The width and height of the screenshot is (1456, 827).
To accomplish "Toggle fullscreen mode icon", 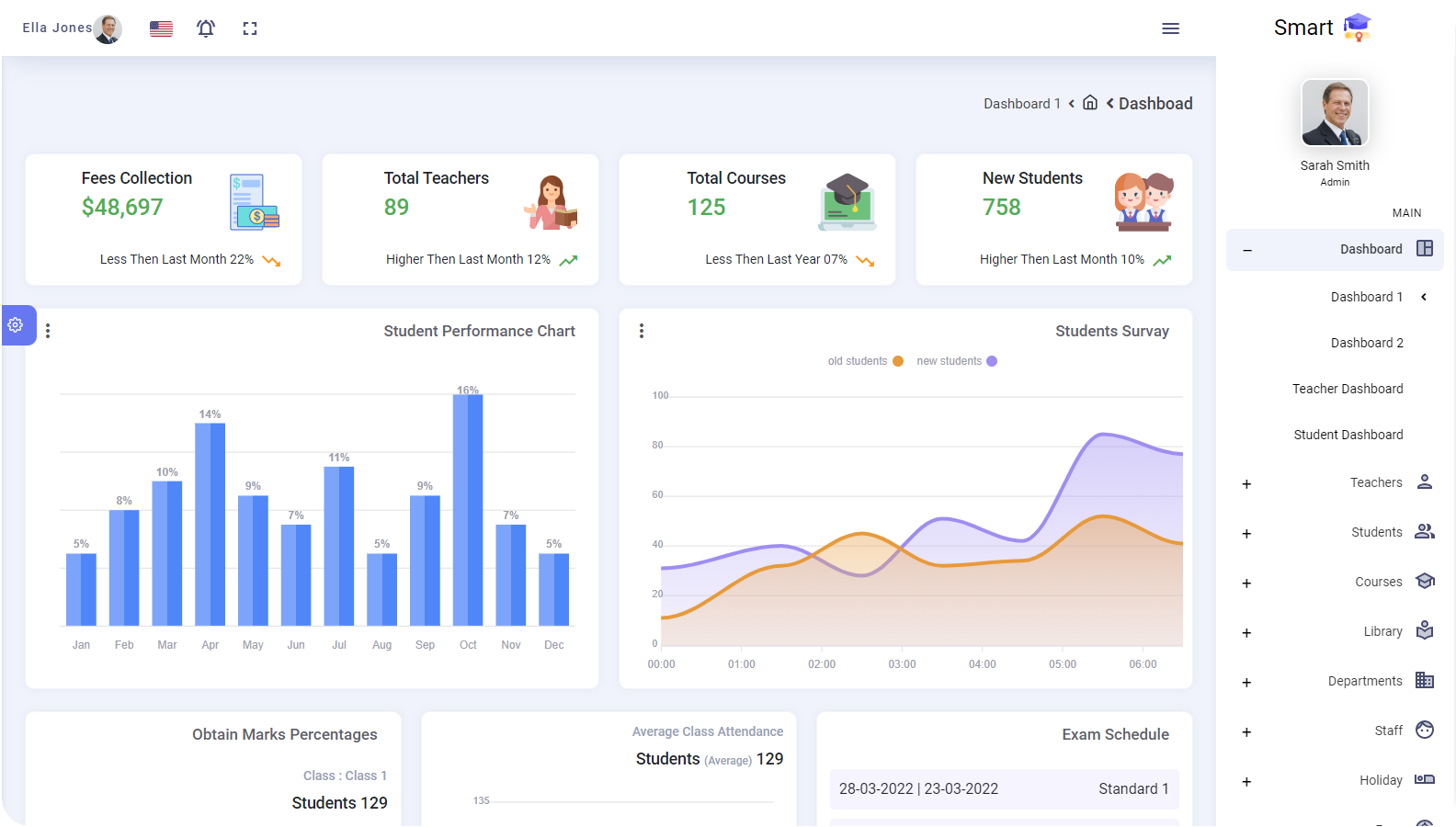I will [x=250, y=28].
